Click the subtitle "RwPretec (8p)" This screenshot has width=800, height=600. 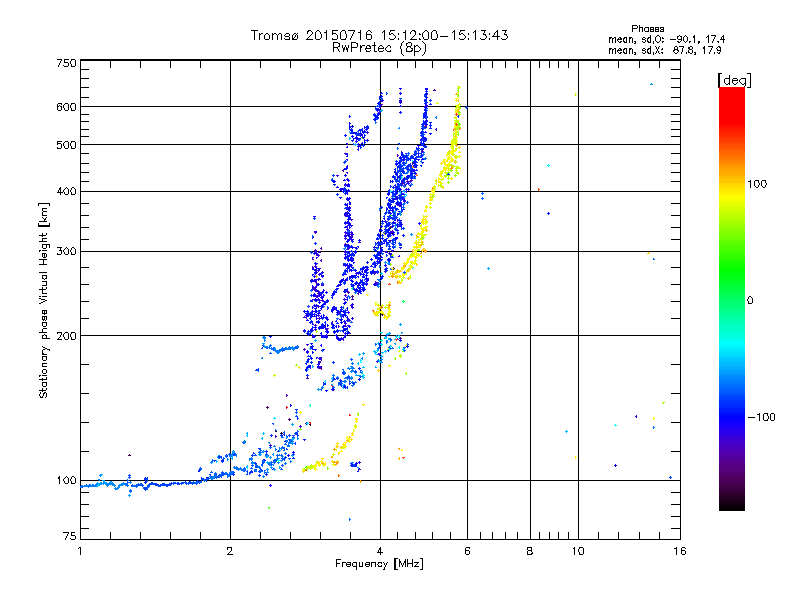379,48
